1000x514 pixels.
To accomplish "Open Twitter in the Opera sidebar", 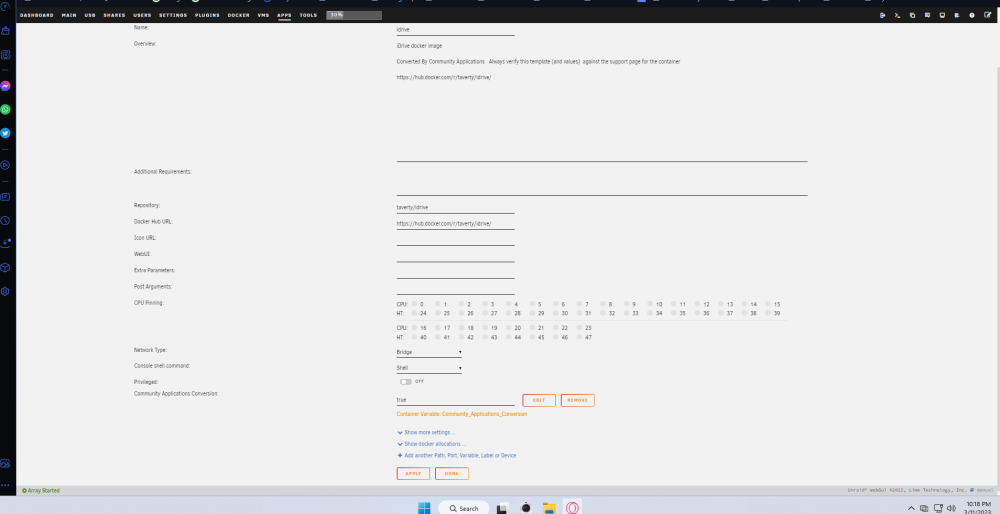I will tap(5, 133).
